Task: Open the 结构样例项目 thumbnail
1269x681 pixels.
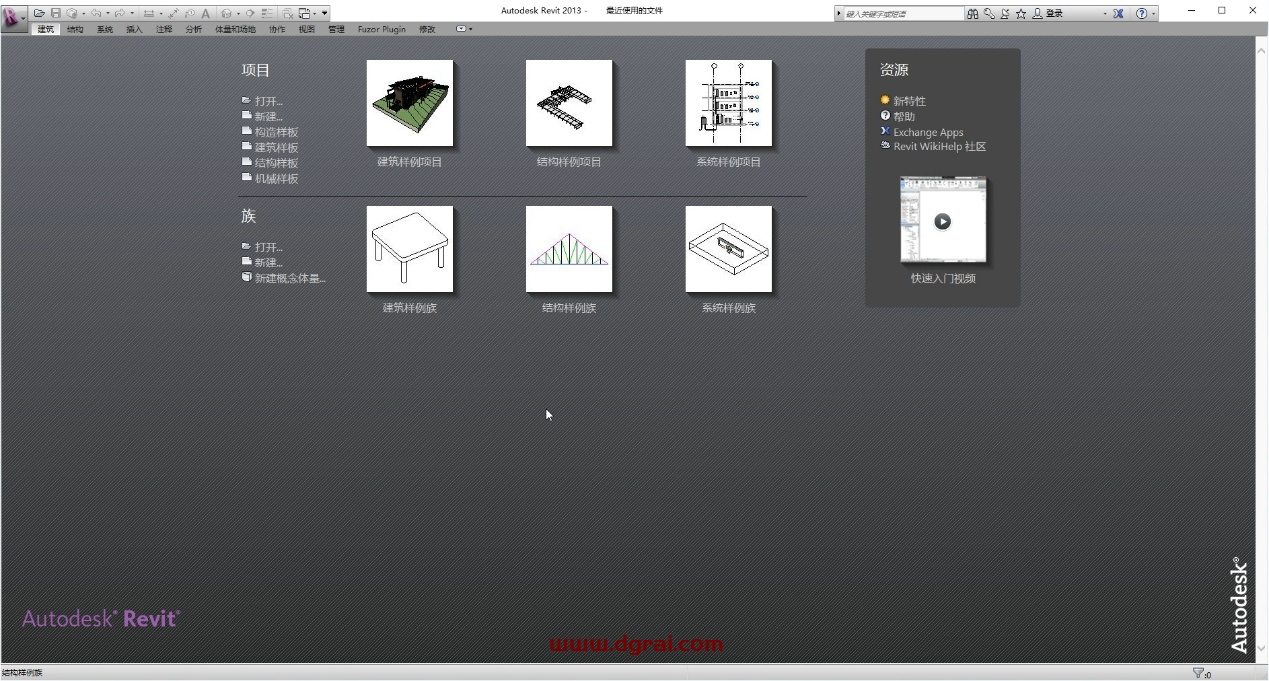Action: (569, 103)
